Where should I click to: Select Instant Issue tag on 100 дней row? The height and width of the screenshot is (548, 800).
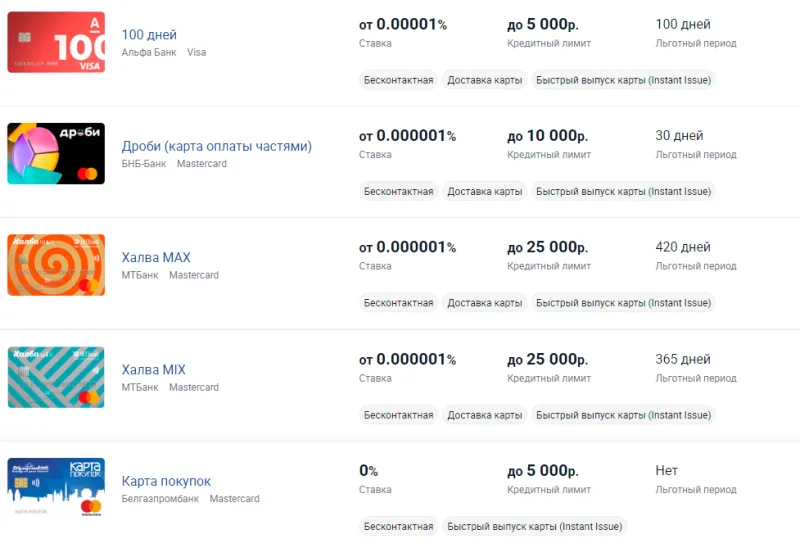pos(623,80)
